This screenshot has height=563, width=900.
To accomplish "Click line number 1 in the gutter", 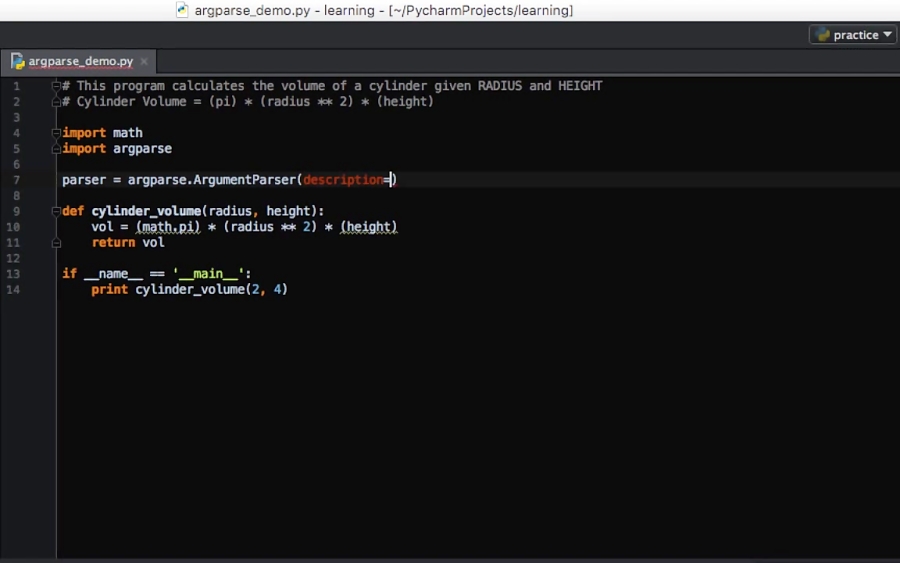I will point(16,86).
